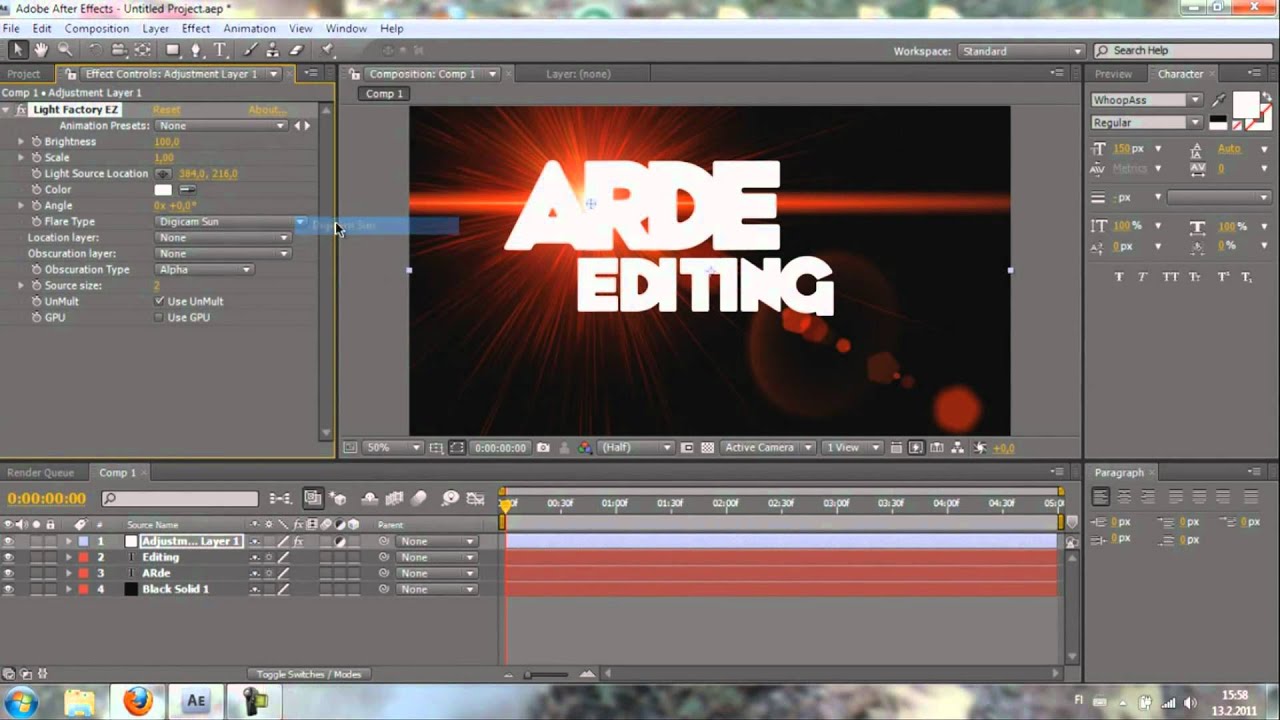Click the Reset link for Light Factory EZ
Viewport: 1280px width, 720px height.
(x=167, y=110)
